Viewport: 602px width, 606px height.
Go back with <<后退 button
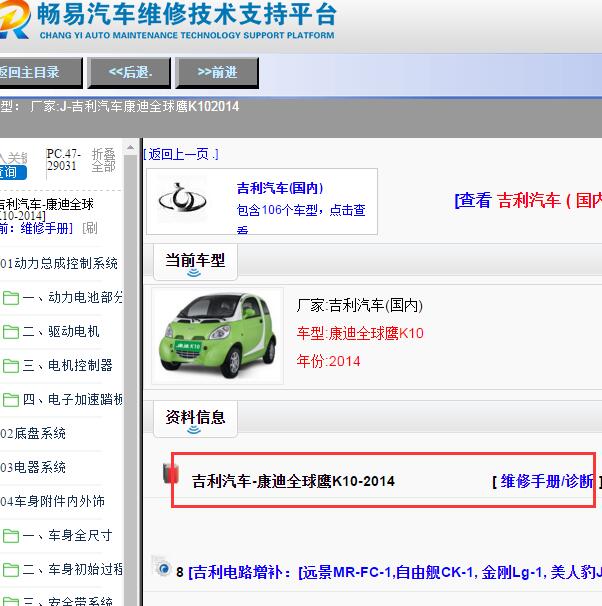(129, 72)
